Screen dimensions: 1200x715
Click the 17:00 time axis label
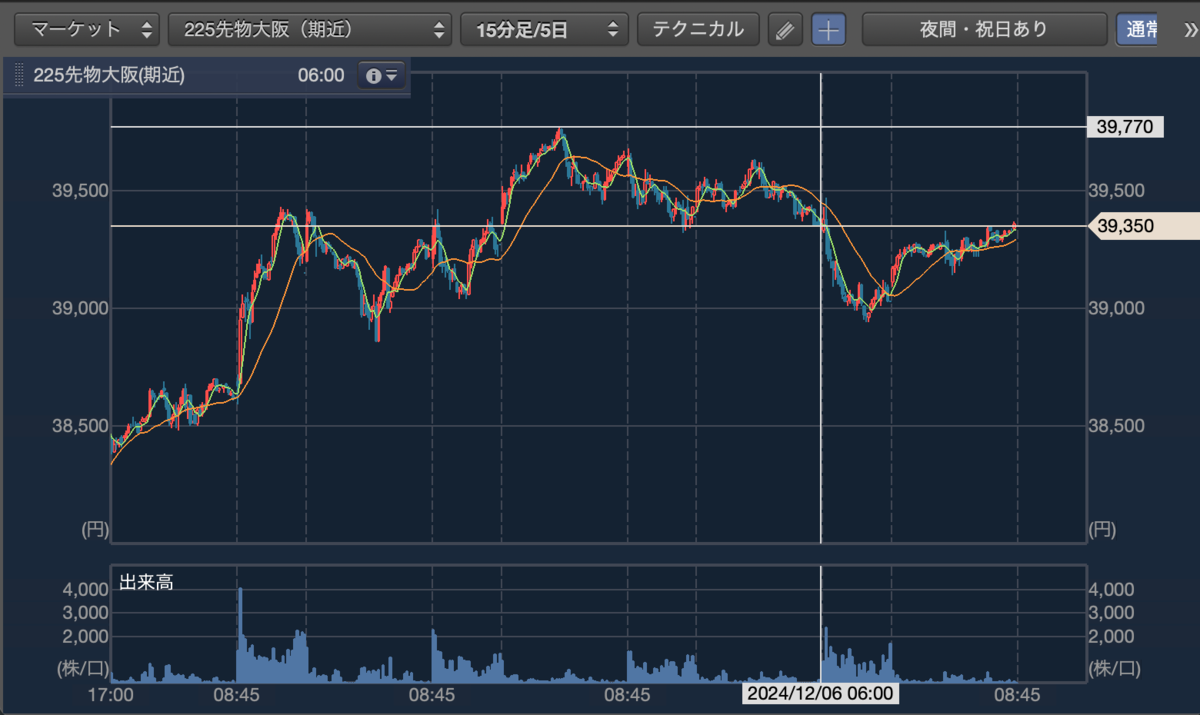coord(110,693)
